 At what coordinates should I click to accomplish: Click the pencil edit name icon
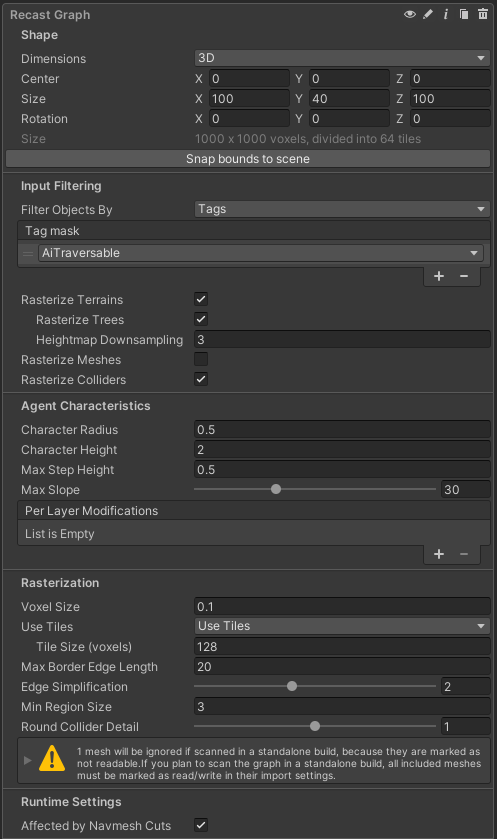point(428,14)
